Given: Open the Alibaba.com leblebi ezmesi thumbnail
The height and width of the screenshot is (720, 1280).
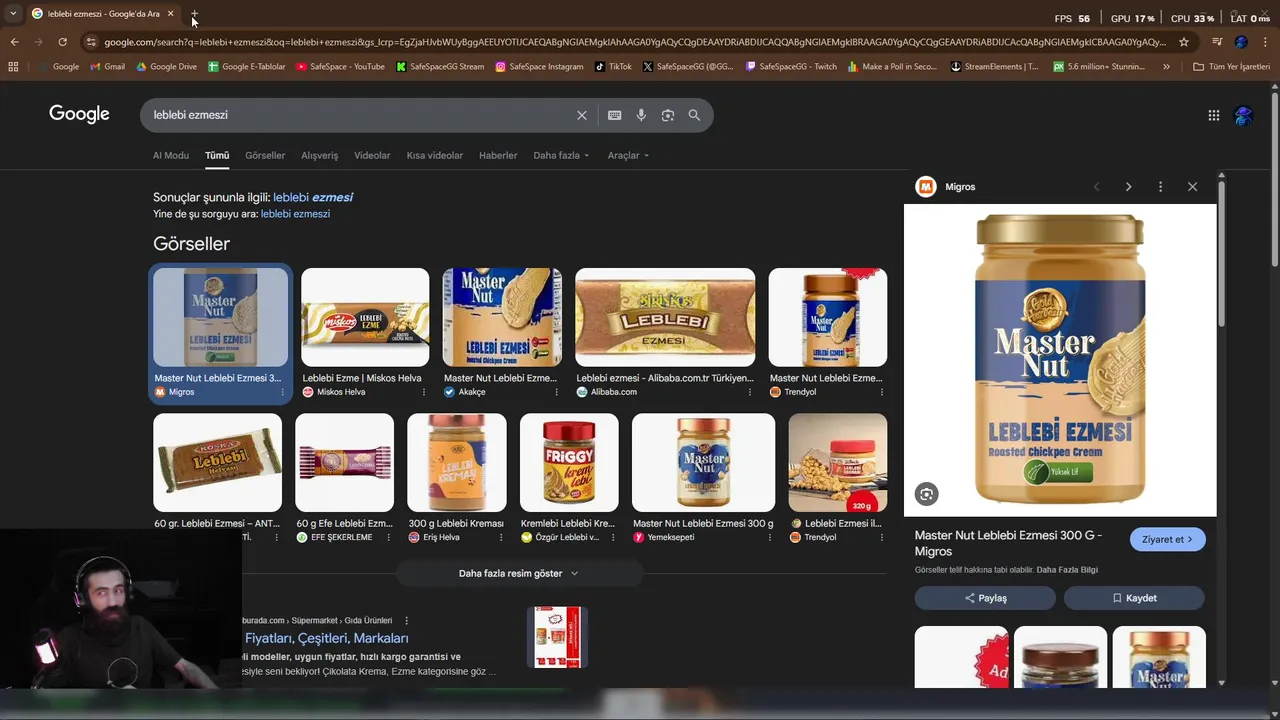Looking at the screenshot, I should [665, 317].
